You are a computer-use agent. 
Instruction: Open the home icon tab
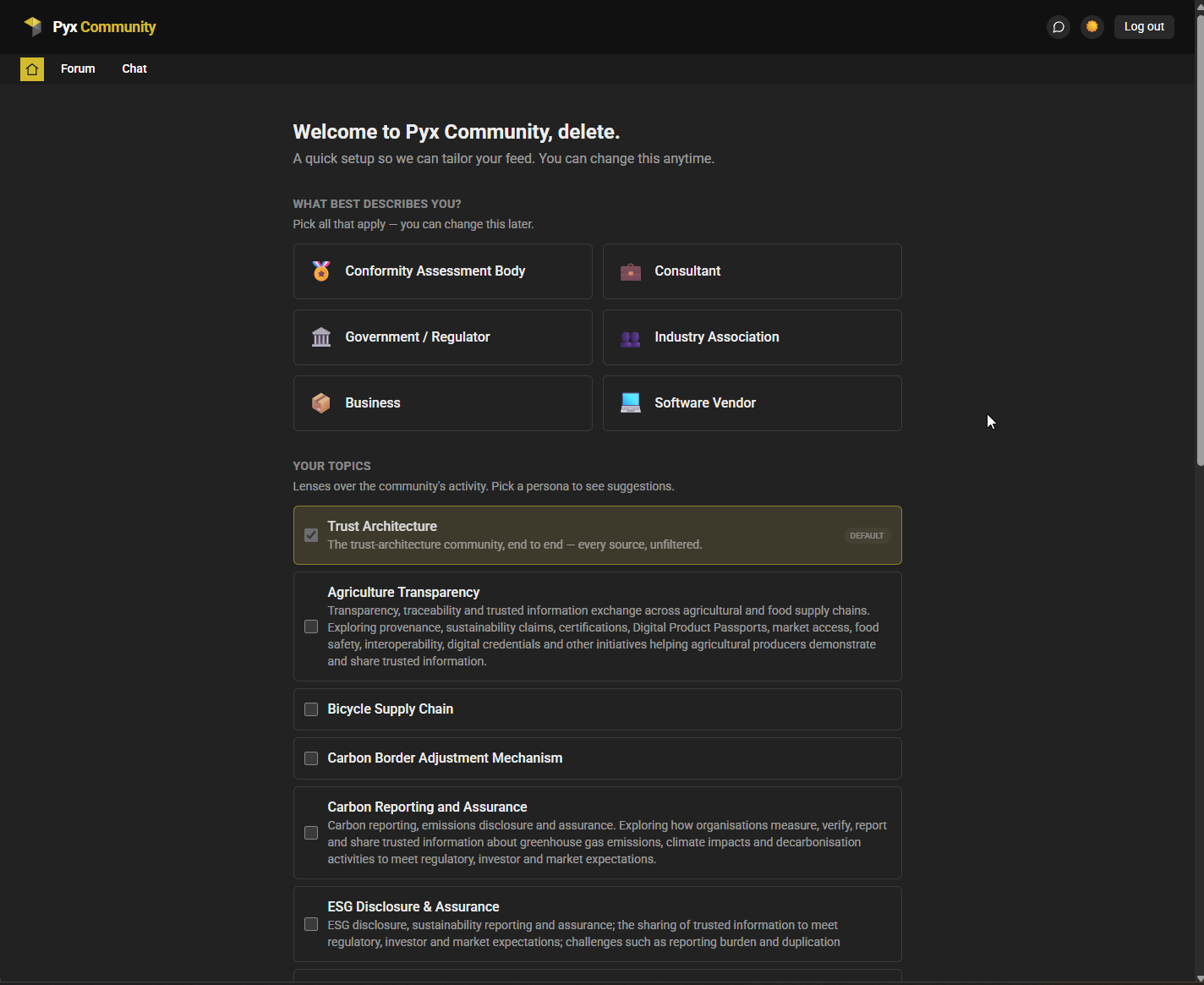(x=32, y=69)
